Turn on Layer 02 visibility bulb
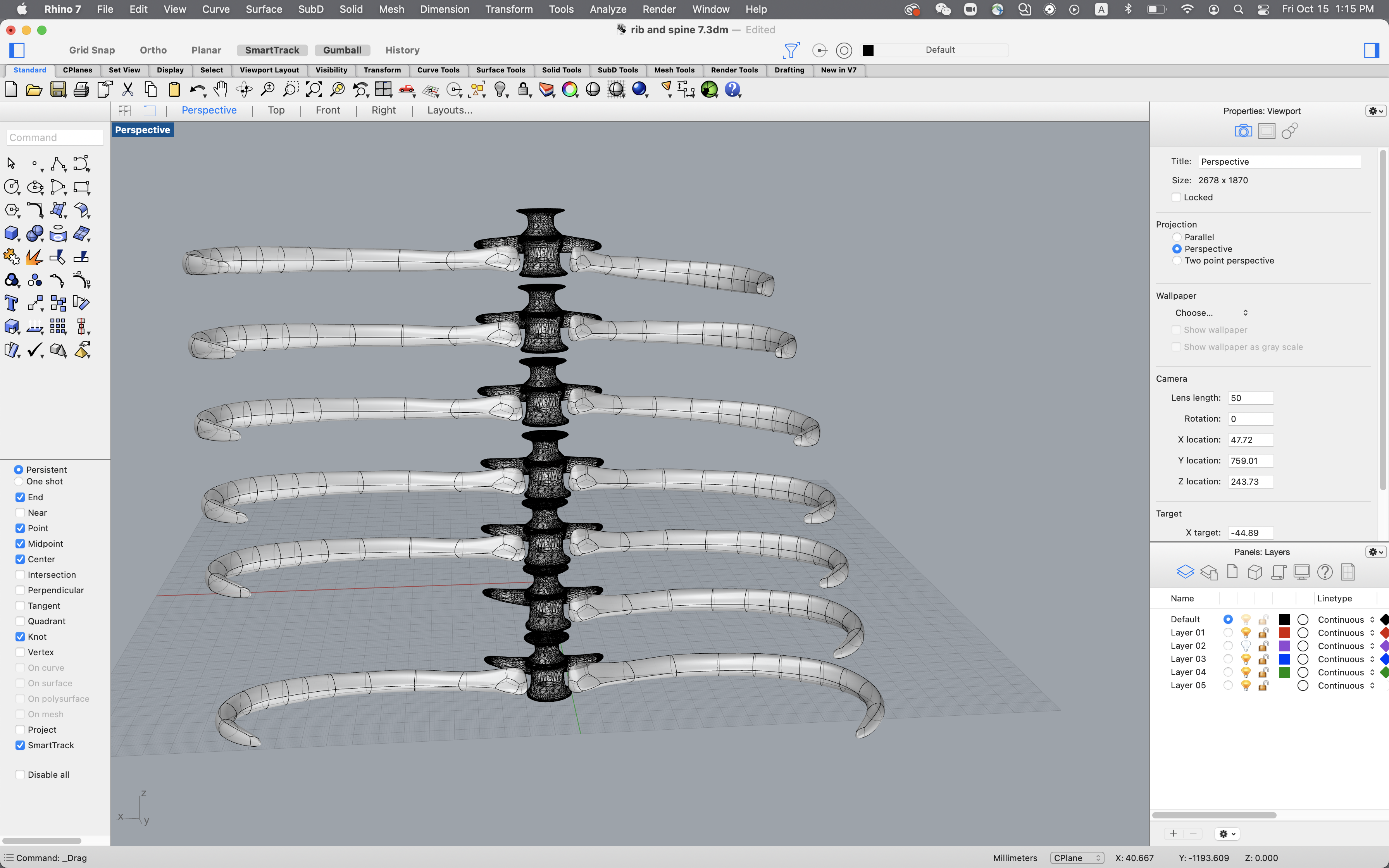Viewport: 1389px width, 868px height. [x=1246, y=646]
